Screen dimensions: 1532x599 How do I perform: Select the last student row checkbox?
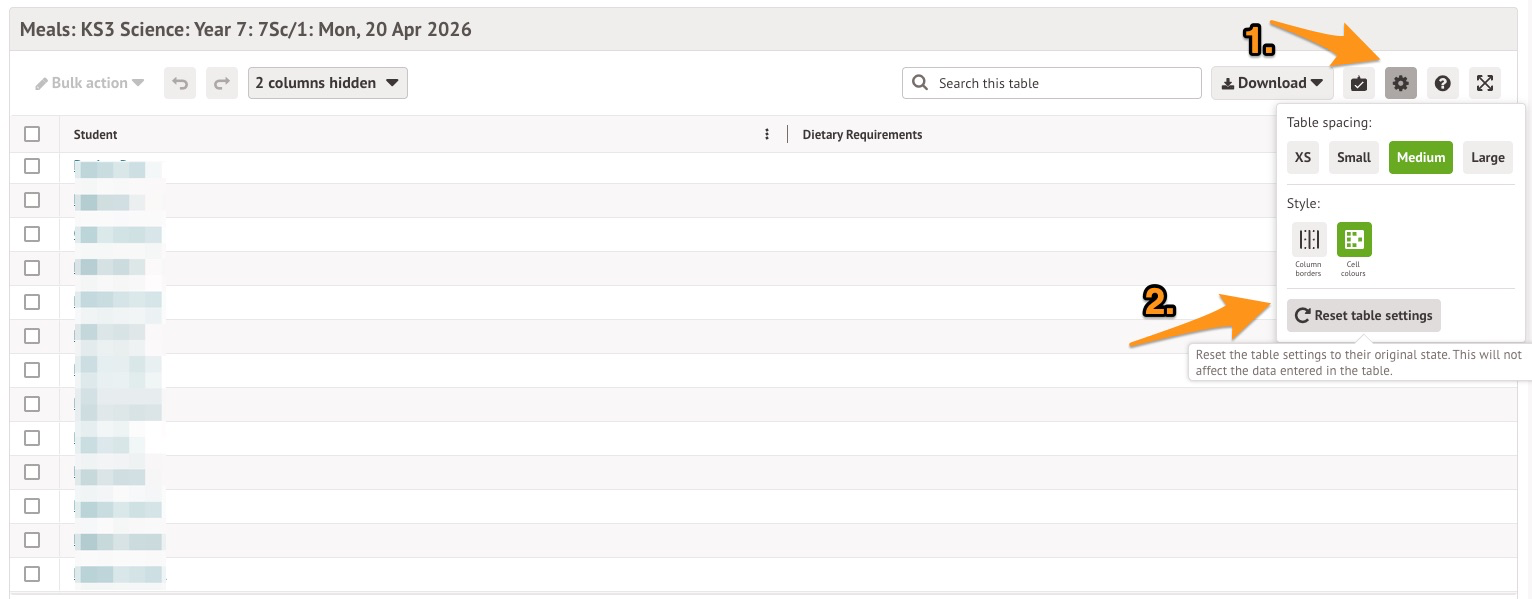pos(32,574)
